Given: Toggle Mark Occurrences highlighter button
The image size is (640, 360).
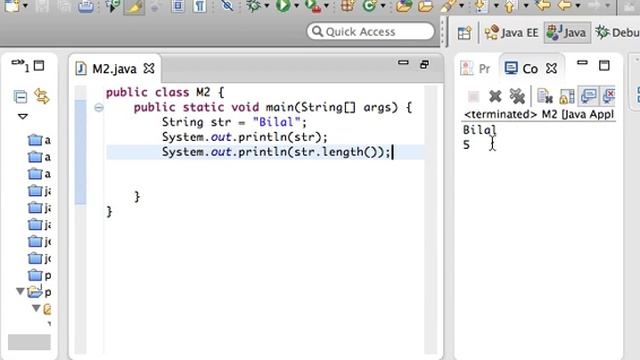Looking at the screenshot, I should 134,7.
